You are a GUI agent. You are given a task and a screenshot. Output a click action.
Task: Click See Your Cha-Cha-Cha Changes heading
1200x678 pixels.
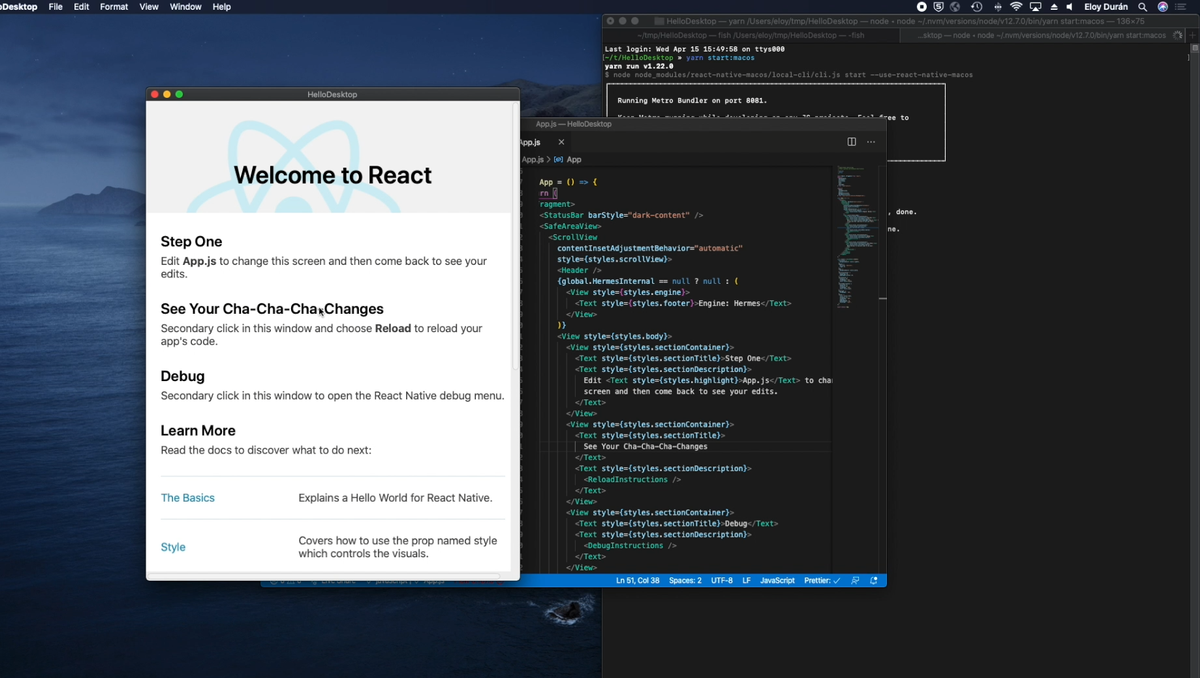(272, 309)
